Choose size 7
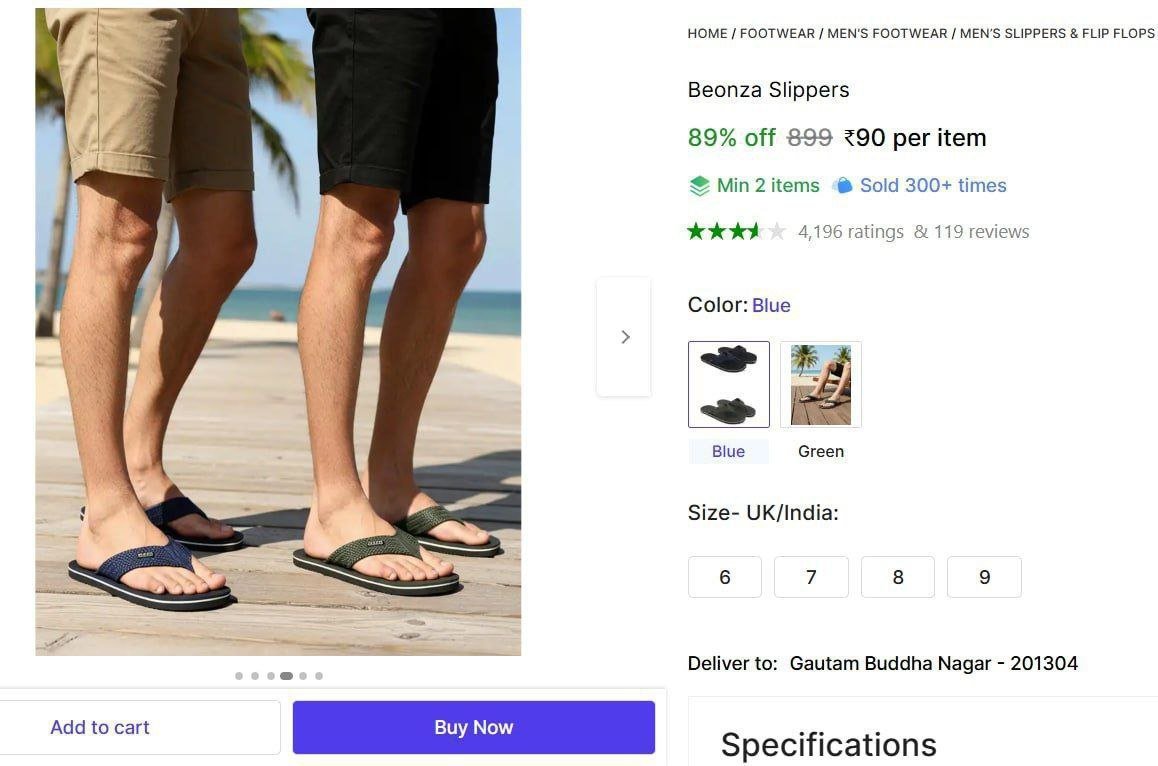 pos(811,577)
